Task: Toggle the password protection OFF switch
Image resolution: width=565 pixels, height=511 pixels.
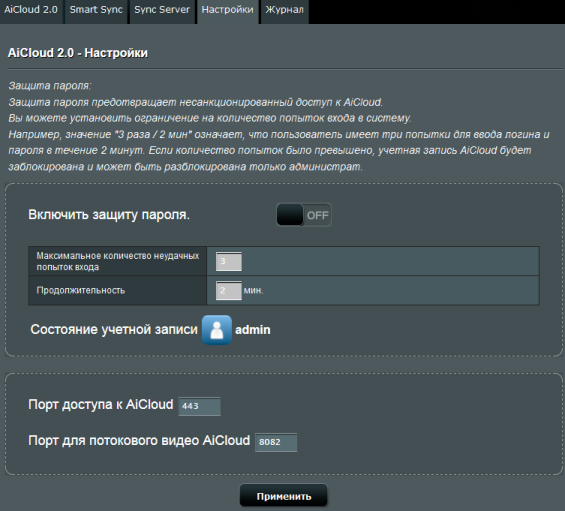Action: tap(303, 215)
